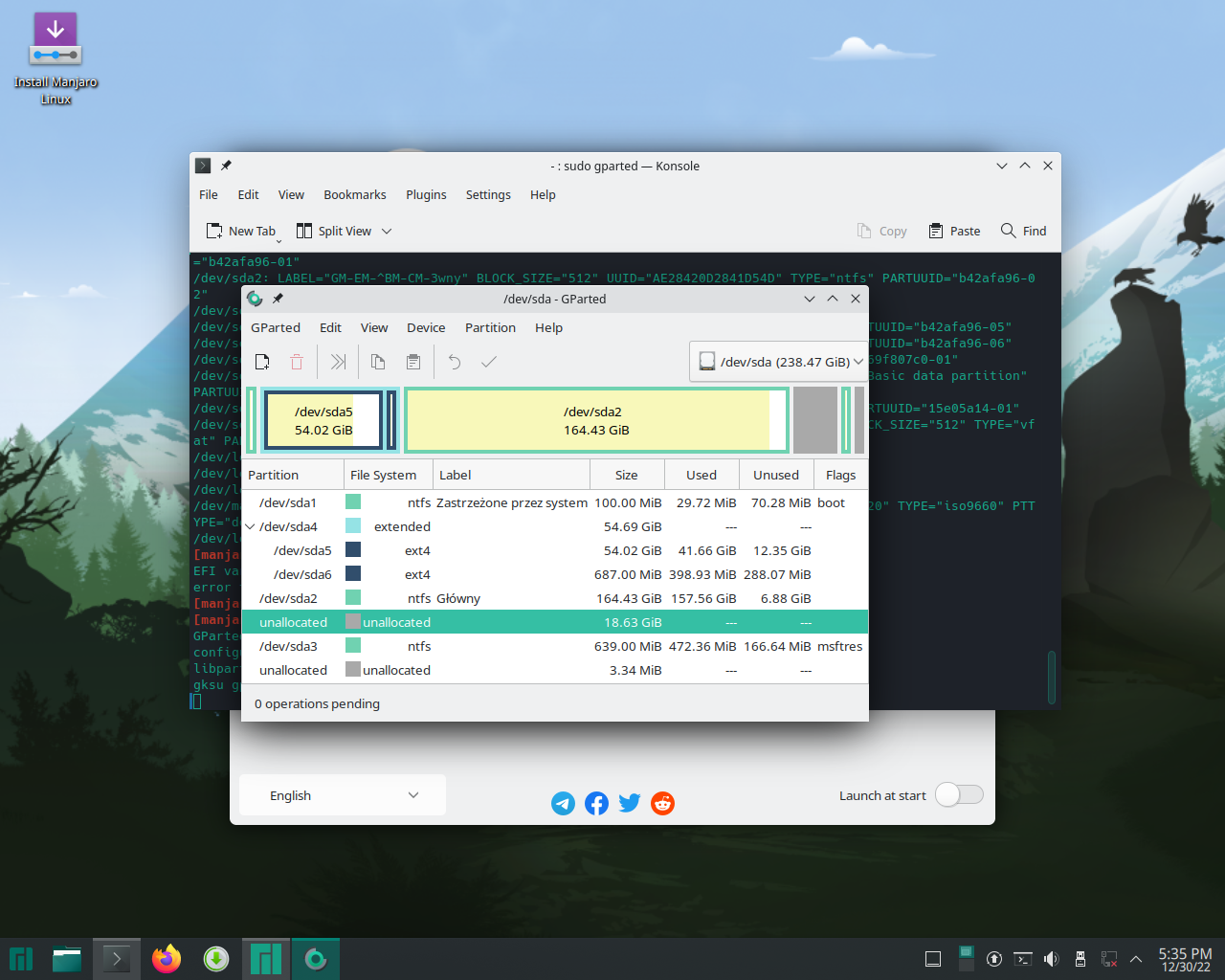Select the /dev/sda6 partition row
This screenshot has height=980, width=1225.
555,574
